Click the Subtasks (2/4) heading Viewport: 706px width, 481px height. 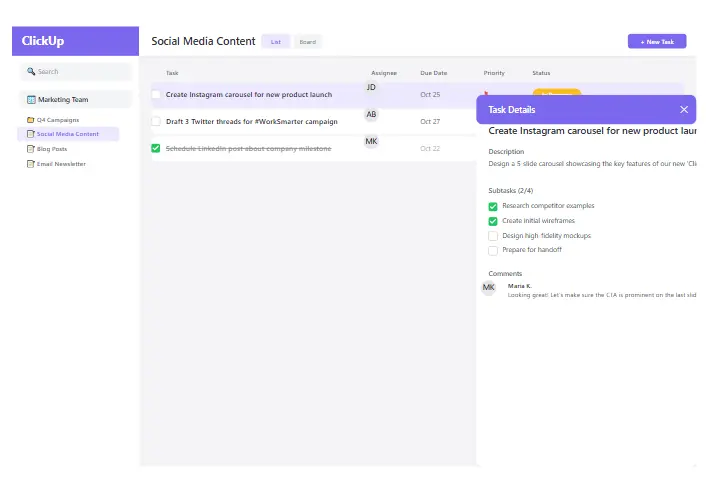[x=511, y=191]
